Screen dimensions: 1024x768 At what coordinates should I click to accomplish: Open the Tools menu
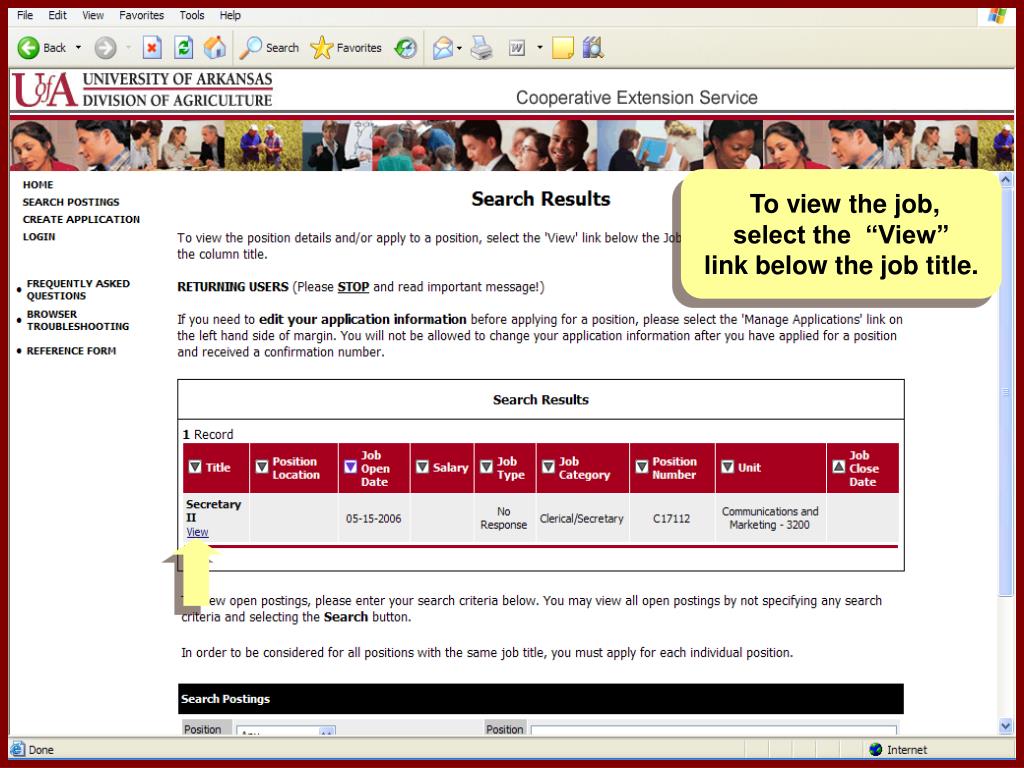[x=192, y=15]
